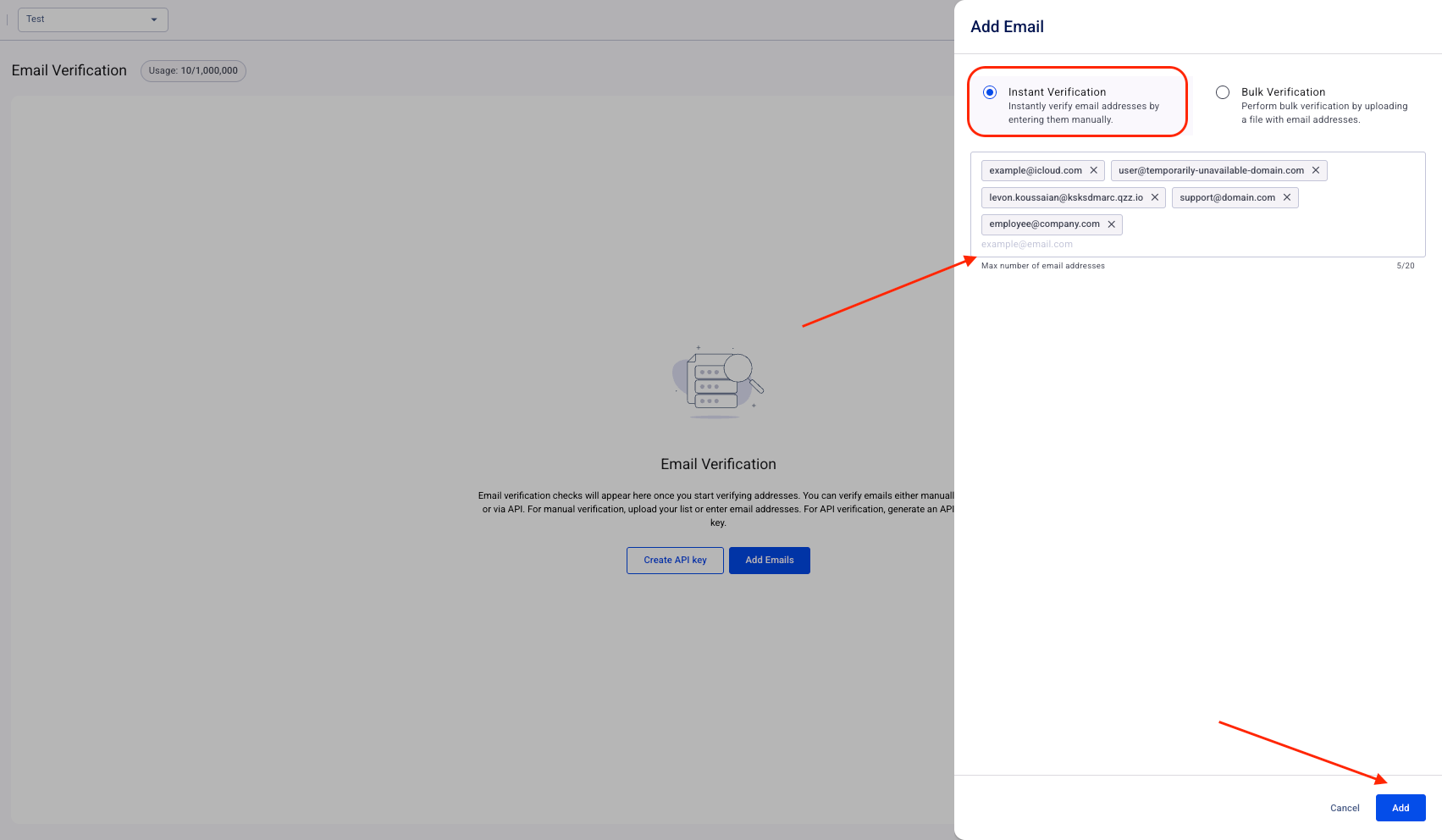Image resolution: width=1442 pixels, height=840 pixels.
Task: Delete the employee@company.com chip
Action: coord(1111,224)
